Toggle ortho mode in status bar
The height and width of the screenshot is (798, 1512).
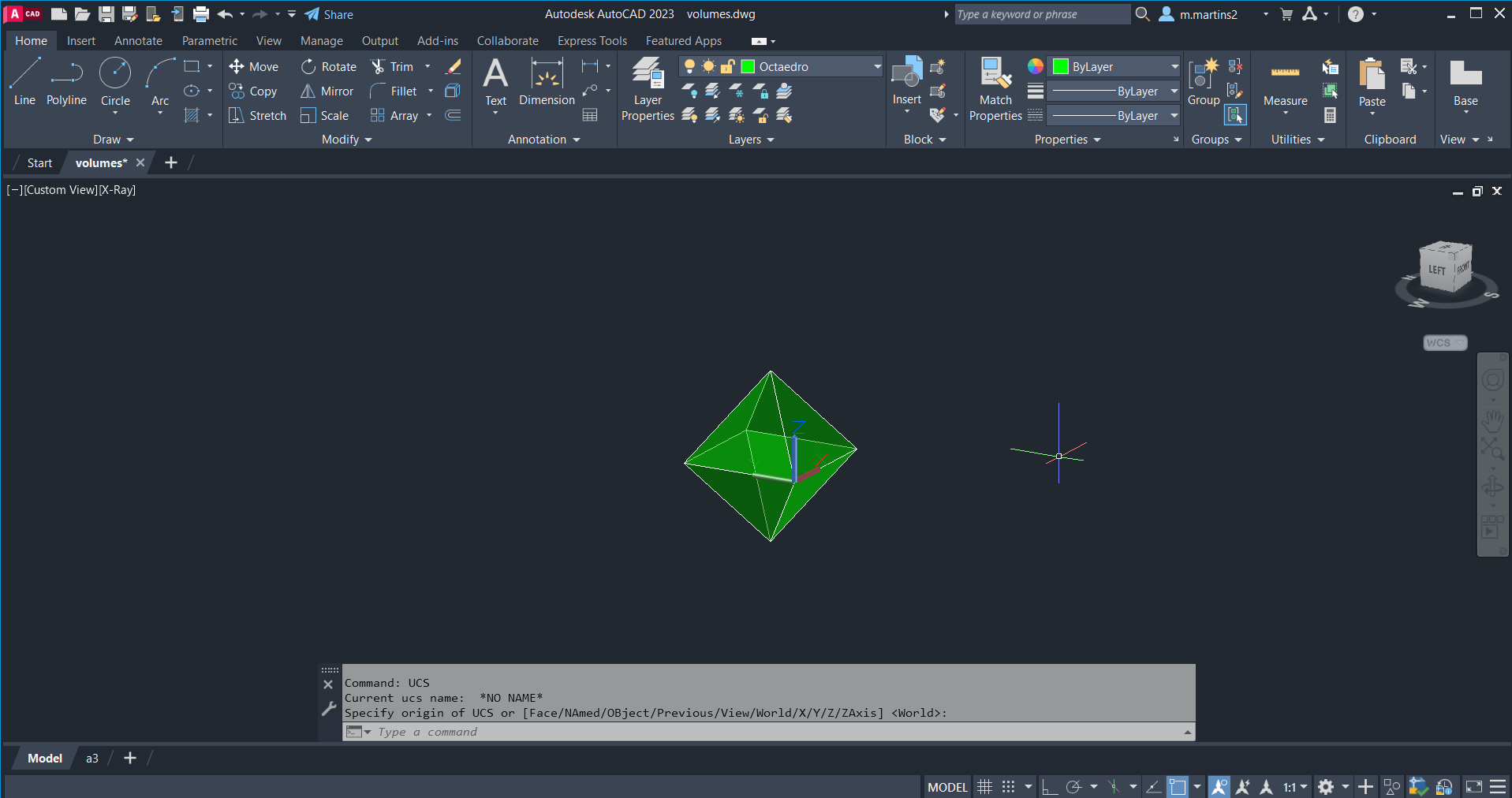click(1049, 787)
